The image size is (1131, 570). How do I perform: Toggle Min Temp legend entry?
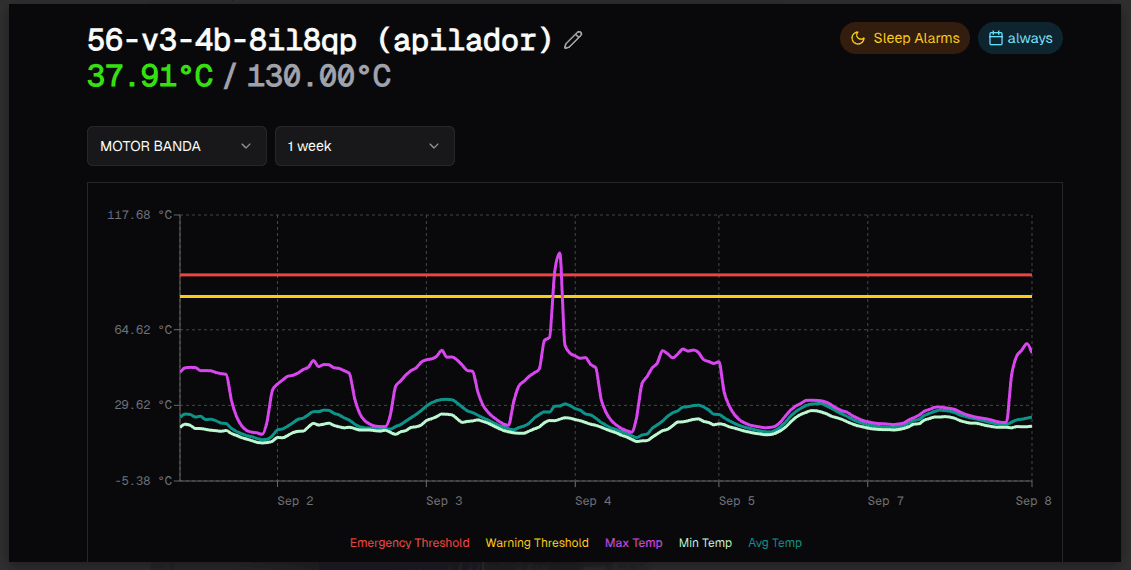click(705, 543)
